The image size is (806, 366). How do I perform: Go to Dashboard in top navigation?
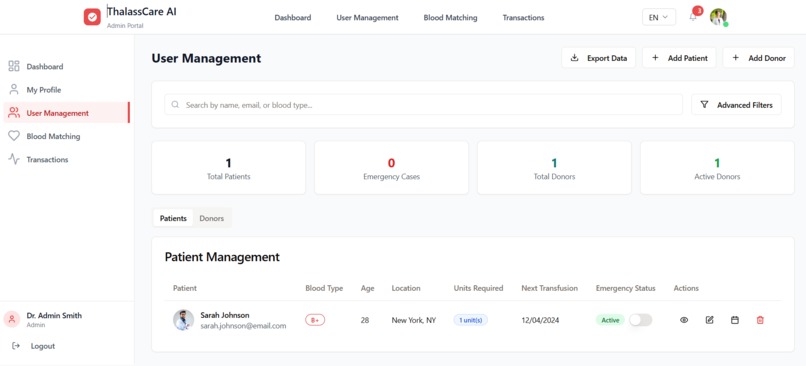tap(292, 17)
